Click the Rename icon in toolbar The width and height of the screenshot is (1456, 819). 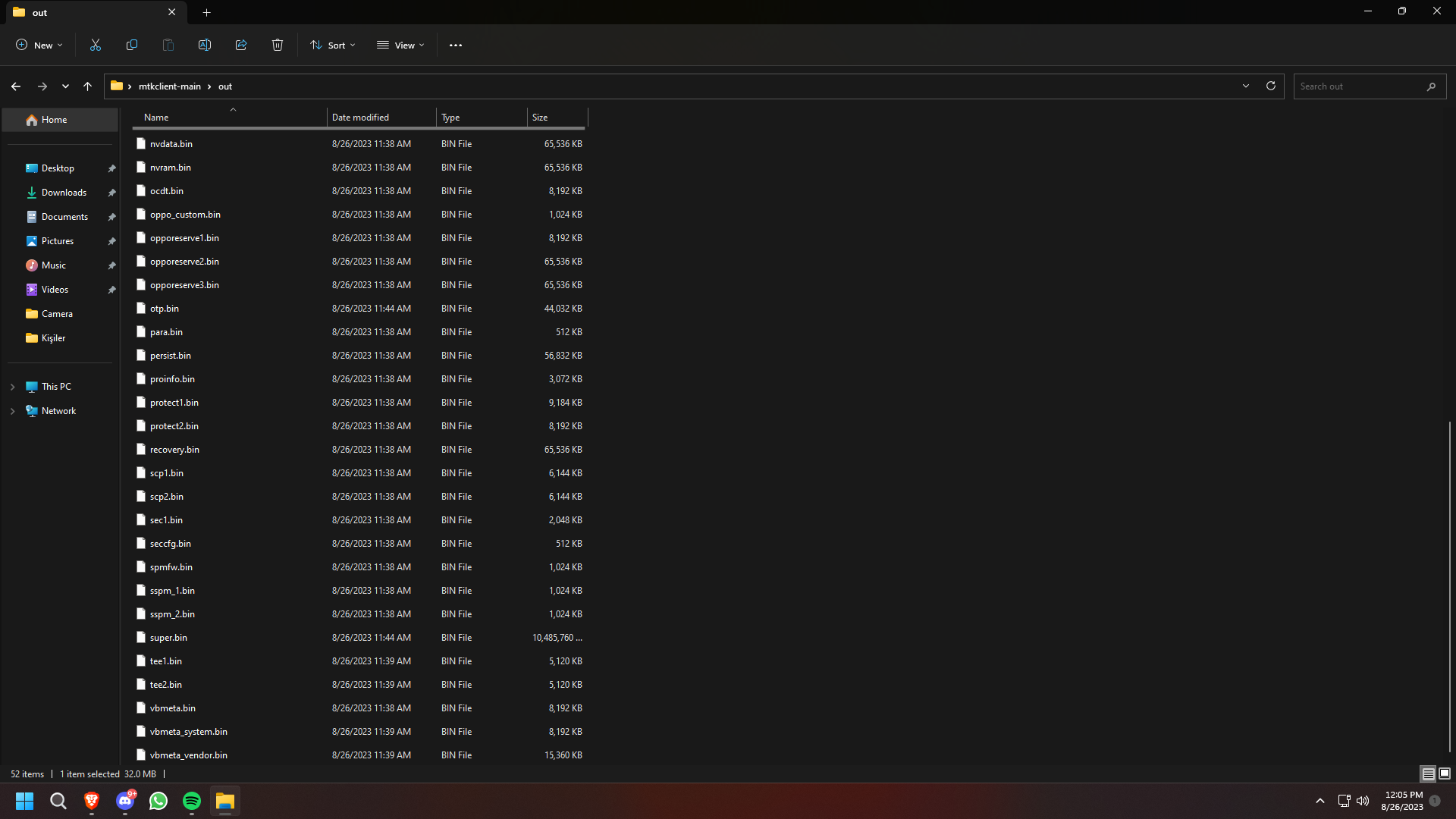coord(205,45)
